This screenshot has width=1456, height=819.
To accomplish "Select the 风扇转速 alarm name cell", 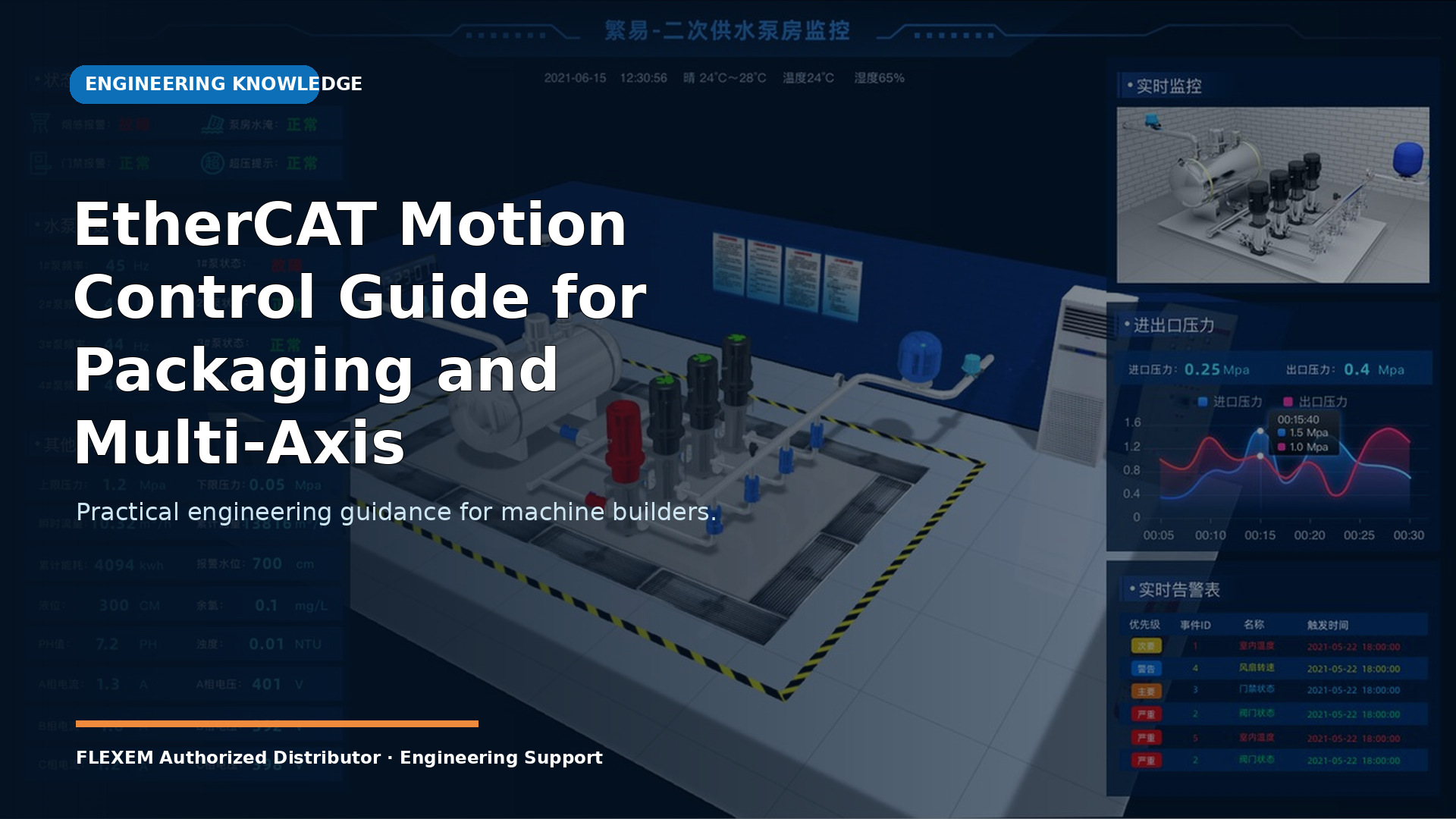I will [x=1257, y=668].
